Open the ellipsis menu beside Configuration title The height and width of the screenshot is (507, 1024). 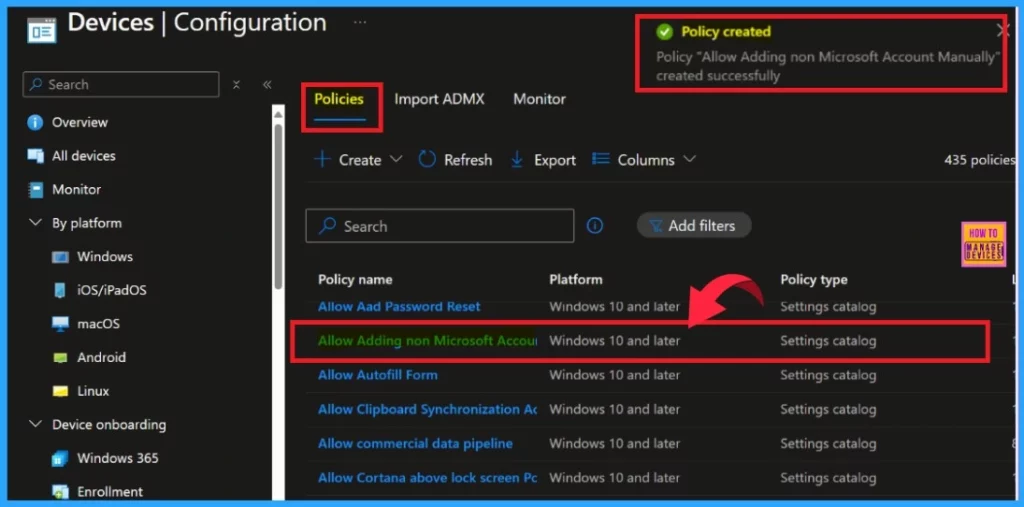(360, 22)
